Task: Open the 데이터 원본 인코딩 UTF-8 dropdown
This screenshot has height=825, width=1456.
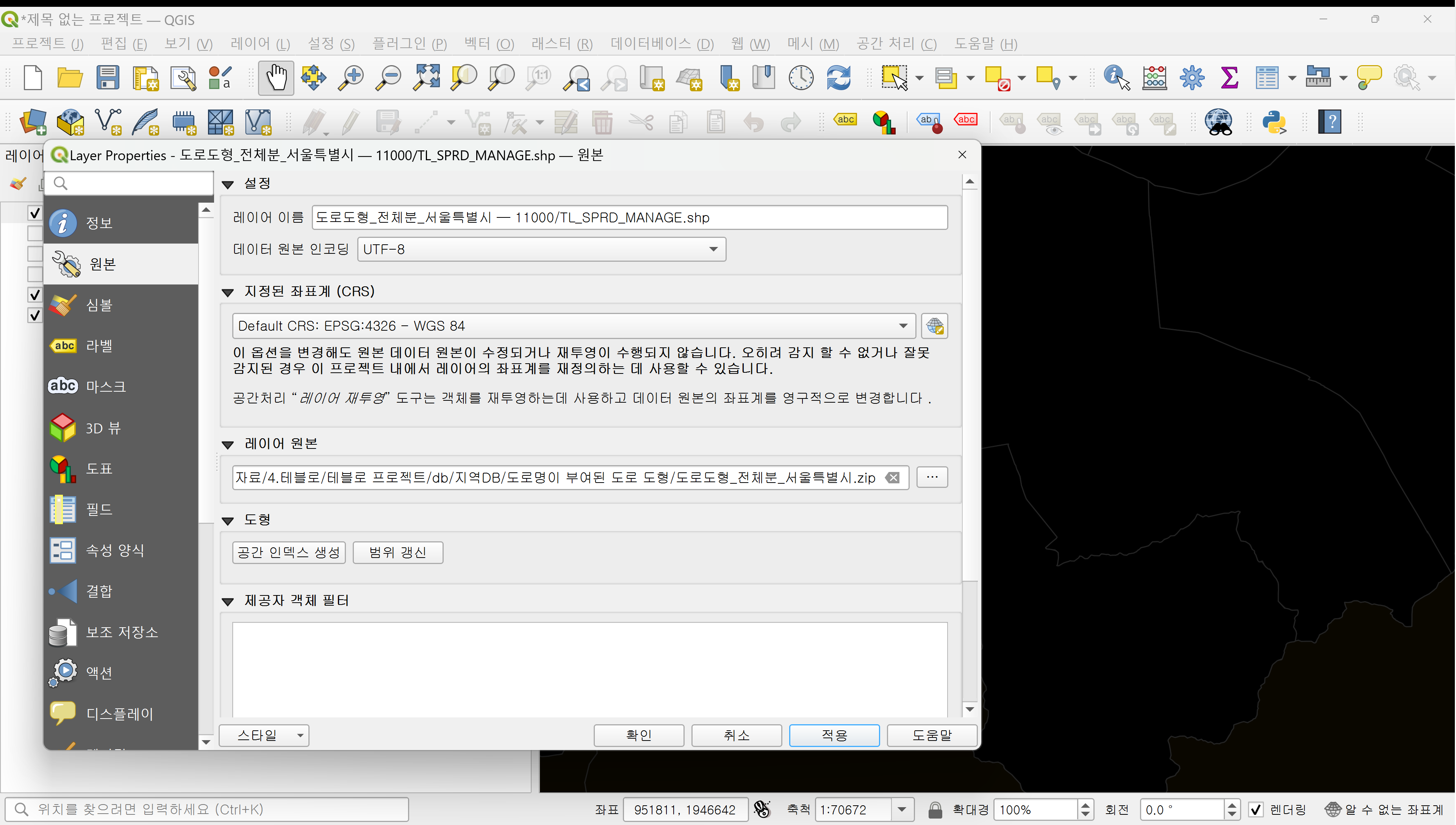Action: [x=713, y=249]
